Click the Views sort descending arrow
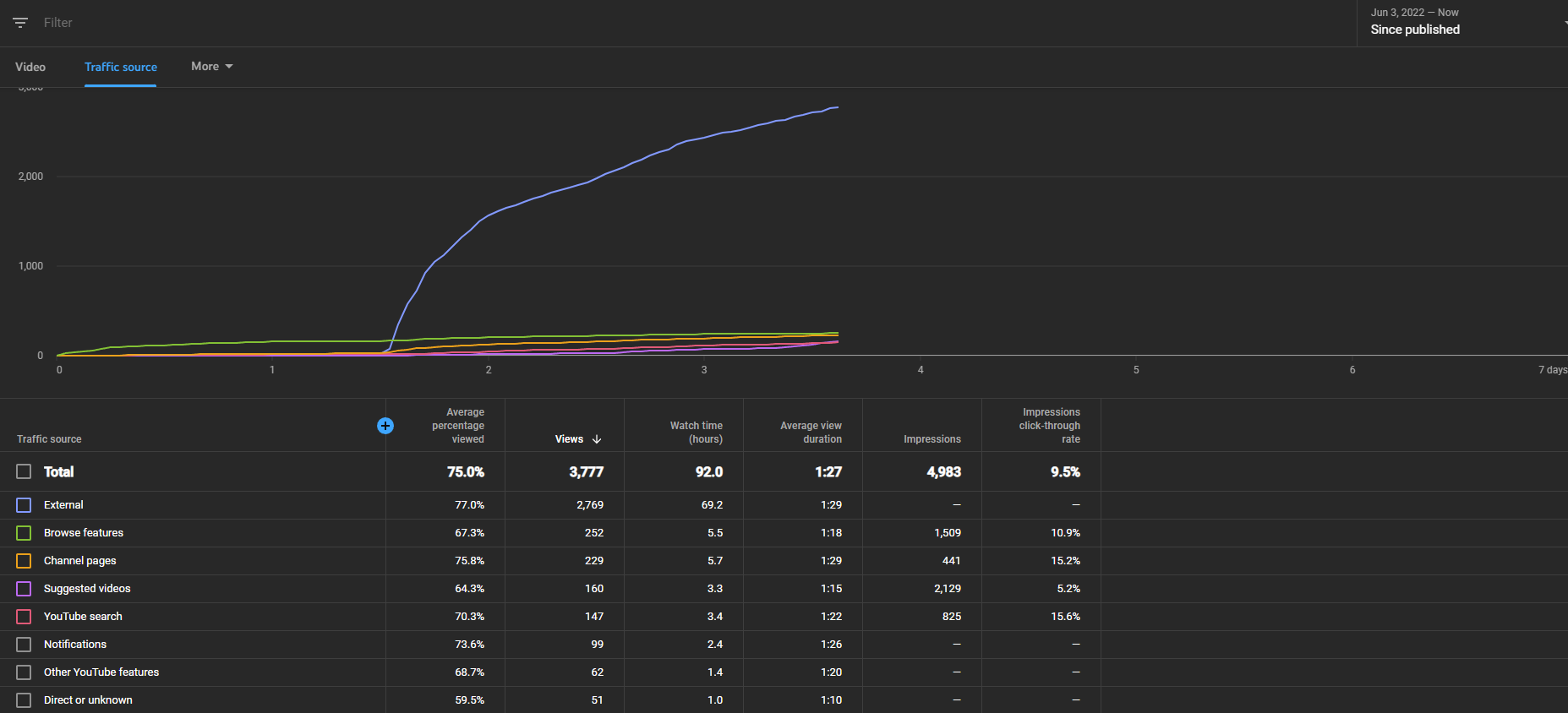 pyautogui.click(x=597, y=439)
